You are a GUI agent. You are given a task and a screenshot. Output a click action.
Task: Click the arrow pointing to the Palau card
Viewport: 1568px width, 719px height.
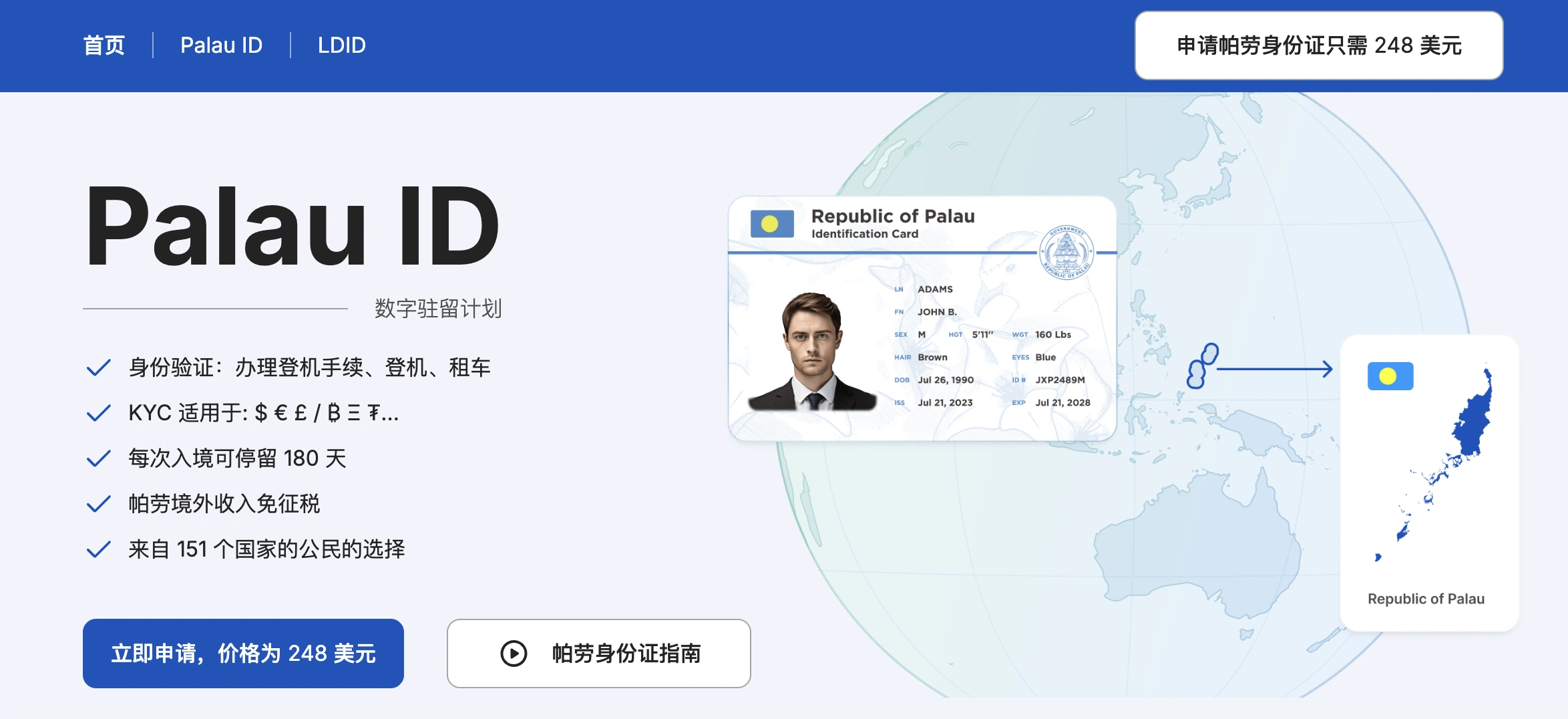click(x=1276, y=369)
